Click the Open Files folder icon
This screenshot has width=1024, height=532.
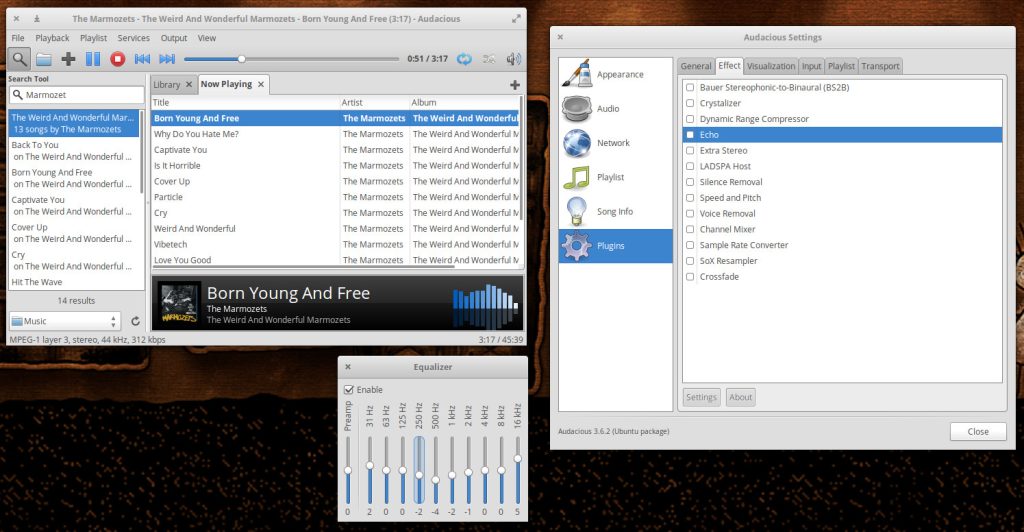44,59
